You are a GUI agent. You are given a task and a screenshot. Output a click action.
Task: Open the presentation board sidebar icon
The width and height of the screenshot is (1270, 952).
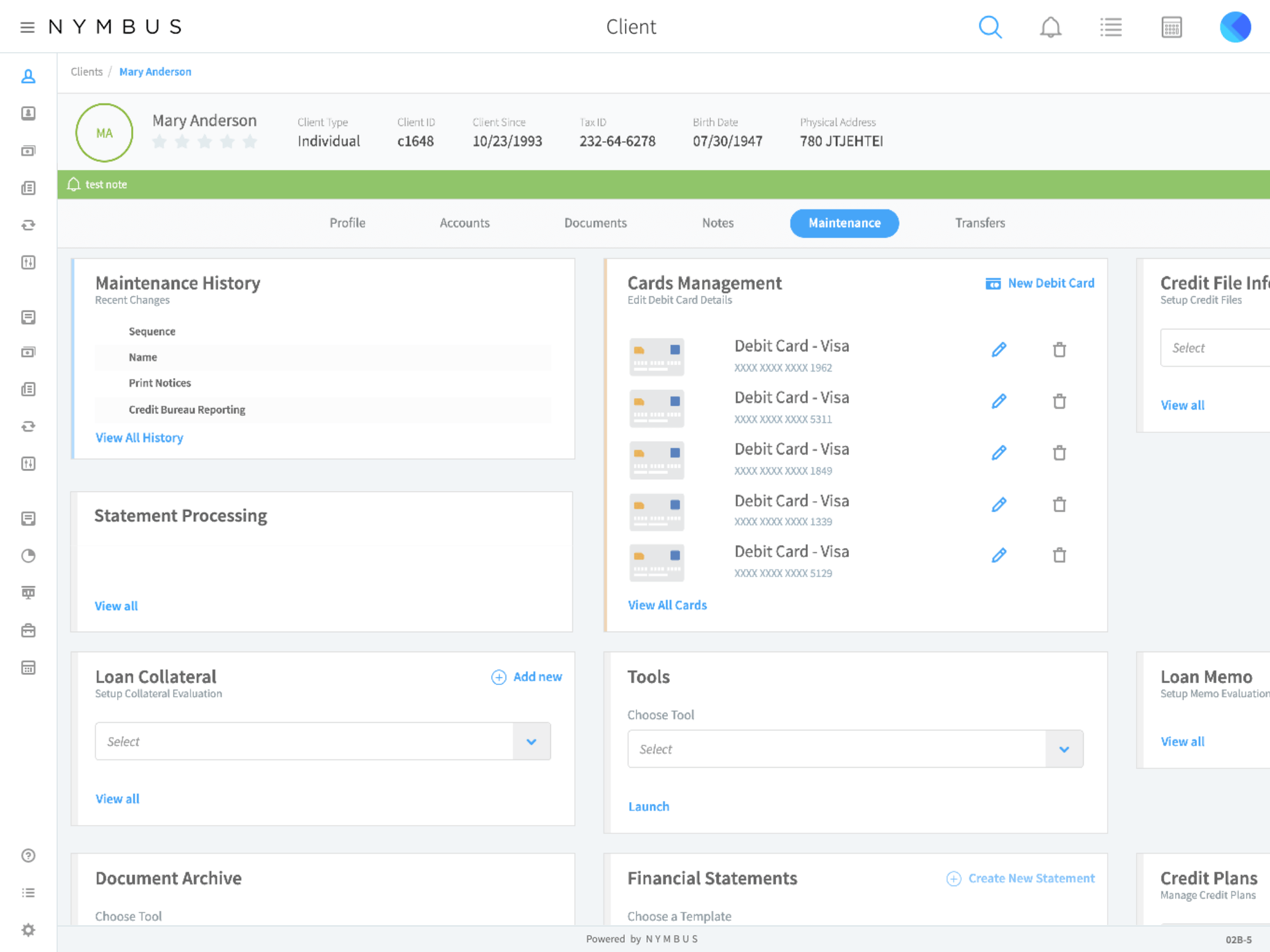[28, 593]
